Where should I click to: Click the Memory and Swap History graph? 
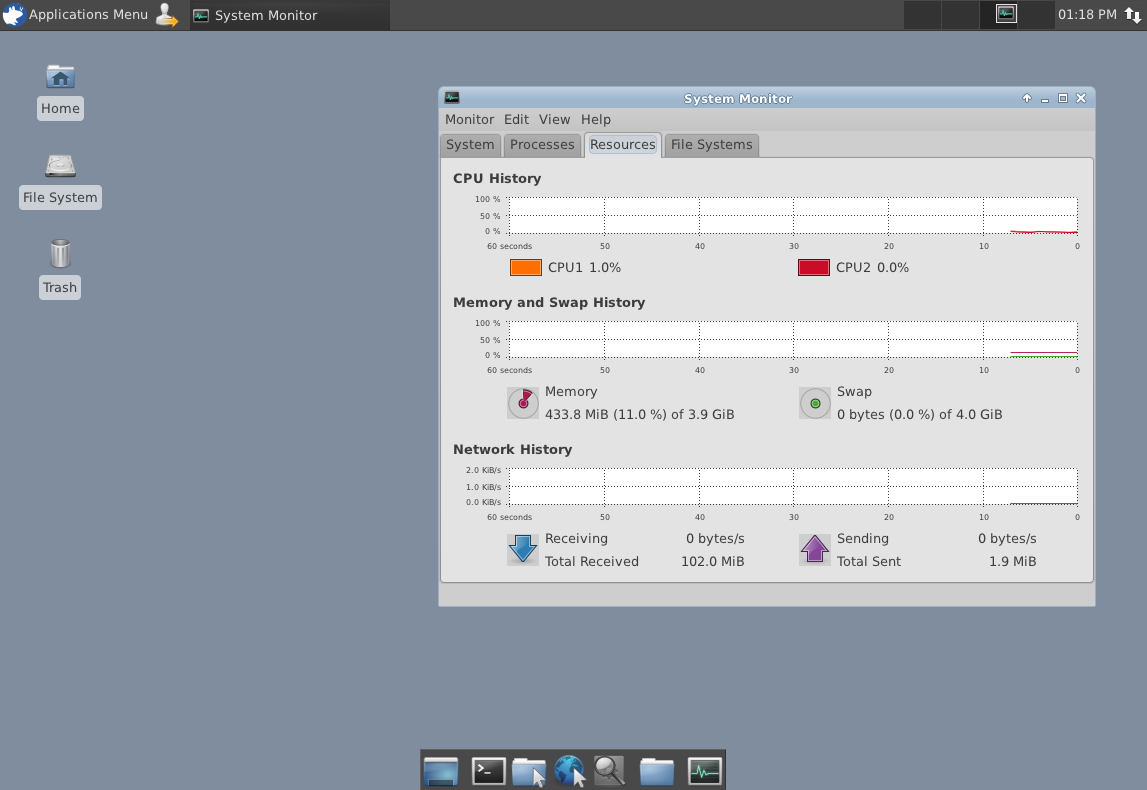pos(793,340)
